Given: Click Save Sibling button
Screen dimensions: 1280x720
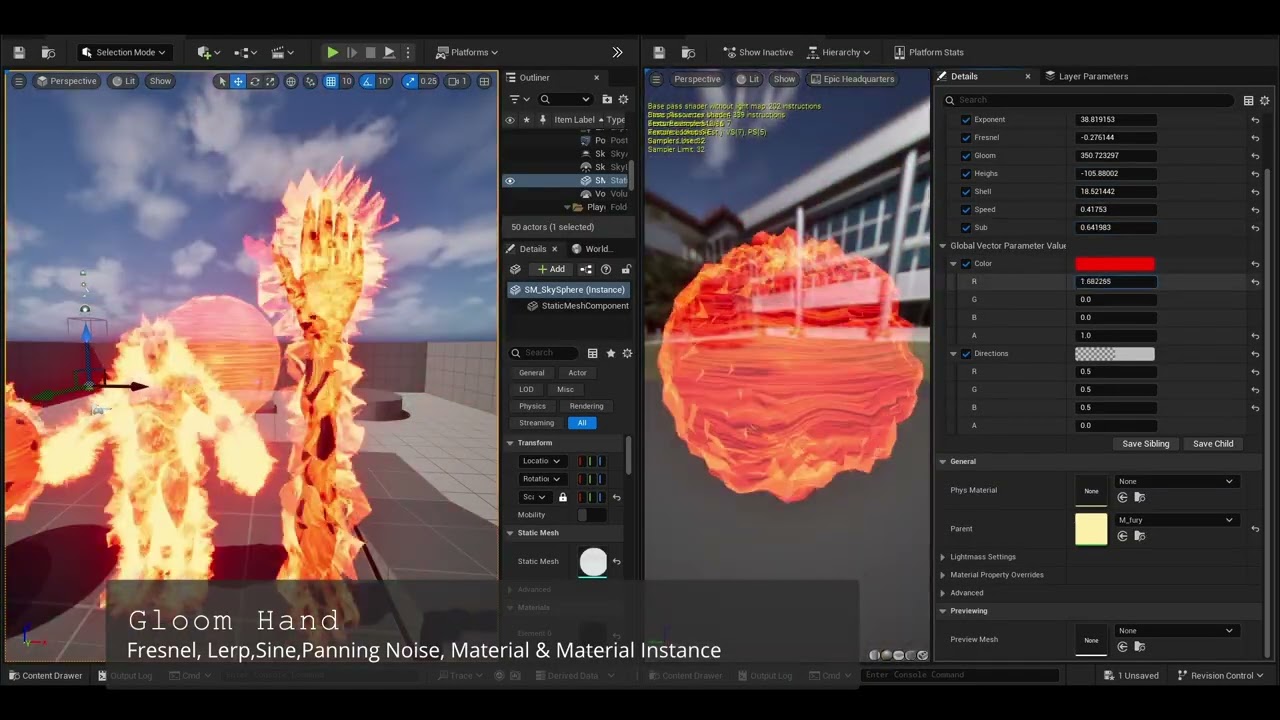Looking at the screenshot, I should pos(1146,444).
